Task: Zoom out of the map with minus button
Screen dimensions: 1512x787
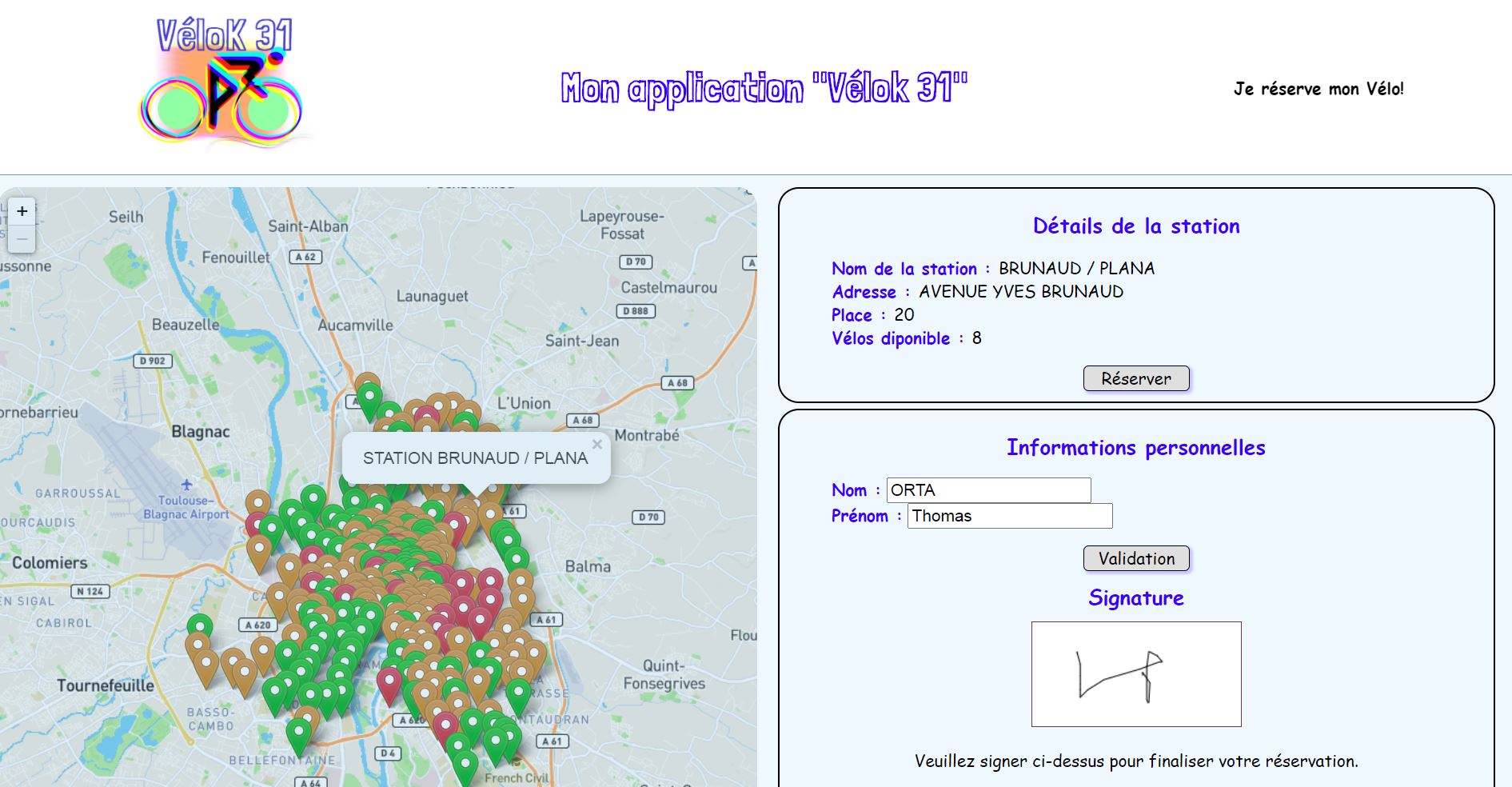Action: (22, 238)
